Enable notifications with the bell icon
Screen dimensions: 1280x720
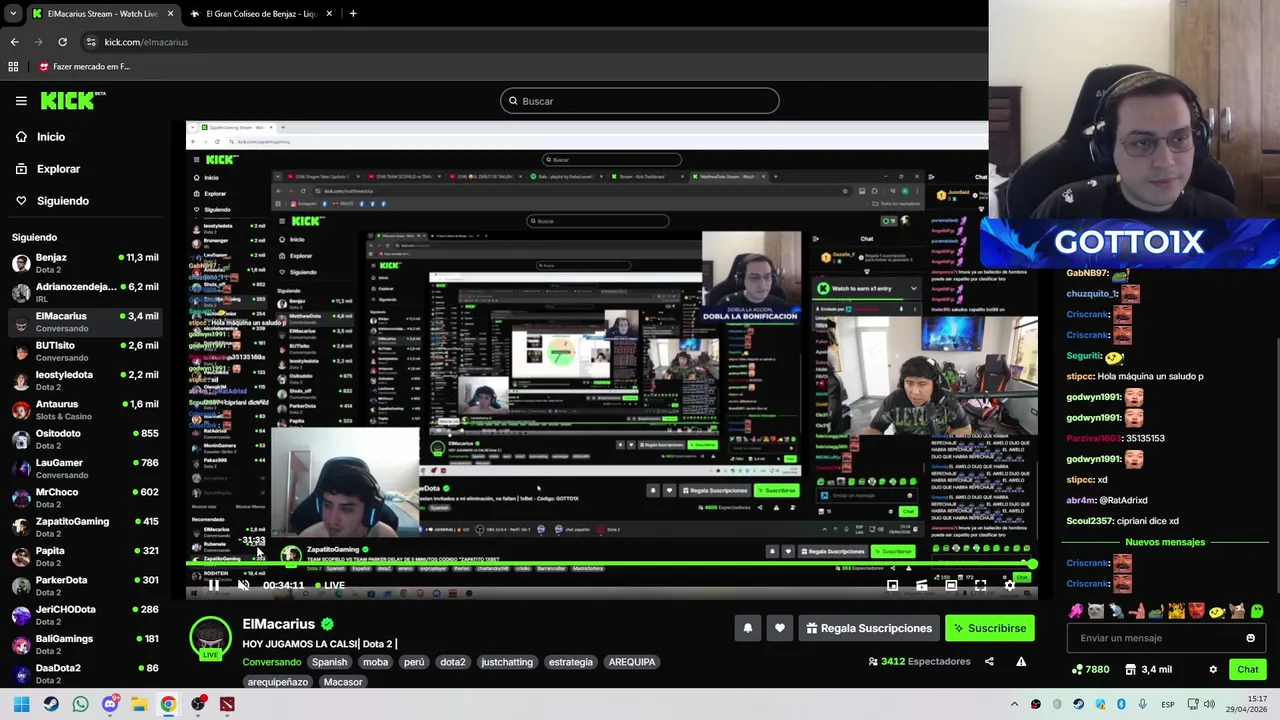pos(747,628)
